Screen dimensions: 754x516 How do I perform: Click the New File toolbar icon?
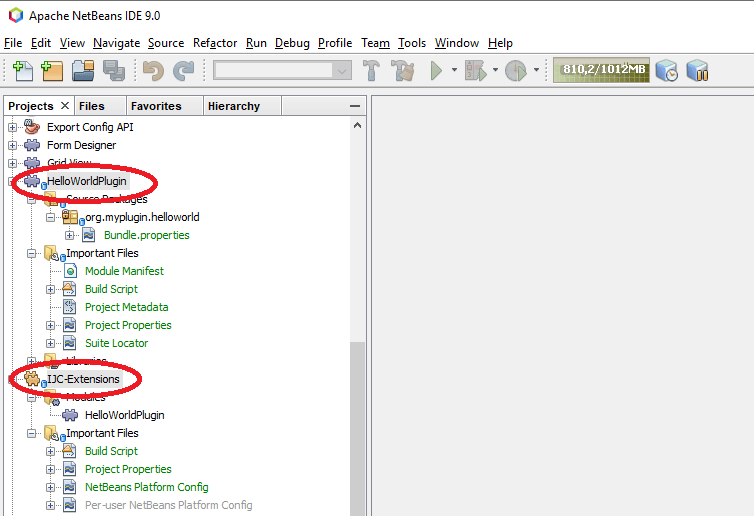(22, 70)
